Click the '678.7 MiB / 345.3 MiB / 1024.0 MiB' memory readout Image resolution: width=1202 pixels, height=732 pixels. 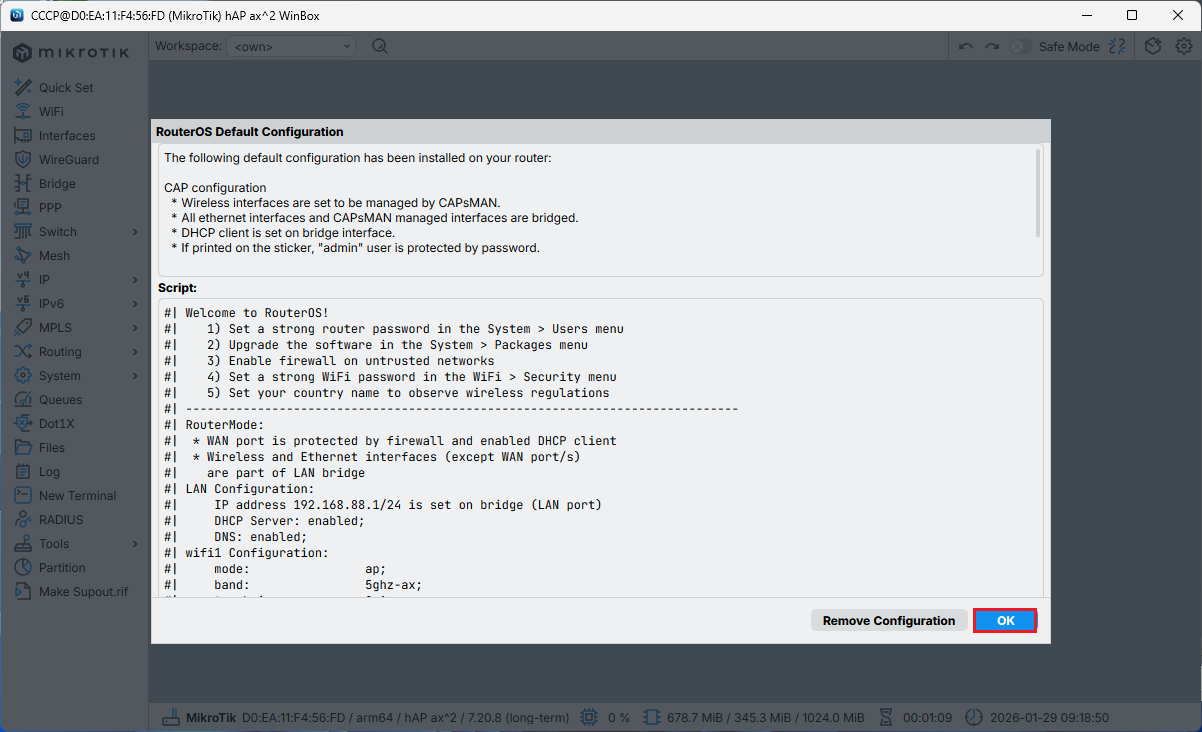[765, 718]
